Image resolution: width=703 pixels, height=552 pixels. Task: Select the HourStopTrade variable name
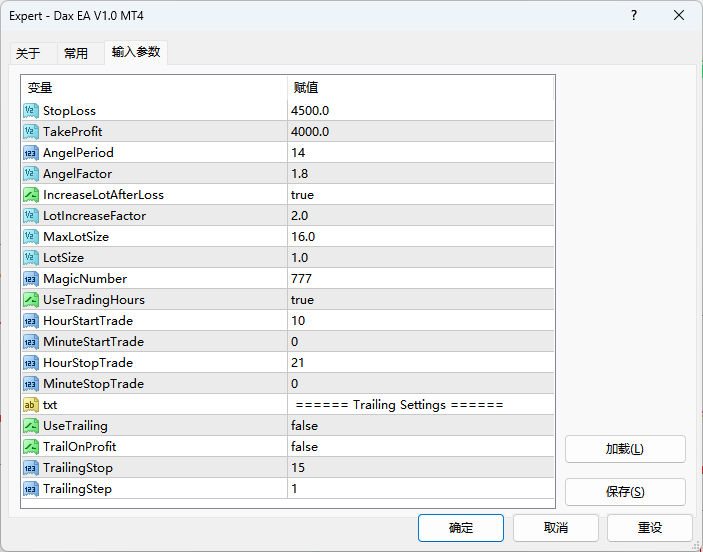click(x=88, y=363)
